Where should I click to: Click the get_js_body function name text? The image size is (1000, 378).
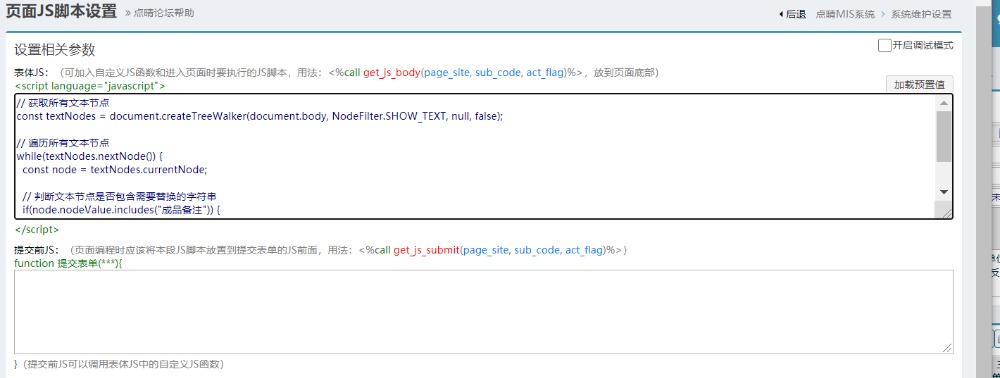pyautogui.click(x=392, y=73)
